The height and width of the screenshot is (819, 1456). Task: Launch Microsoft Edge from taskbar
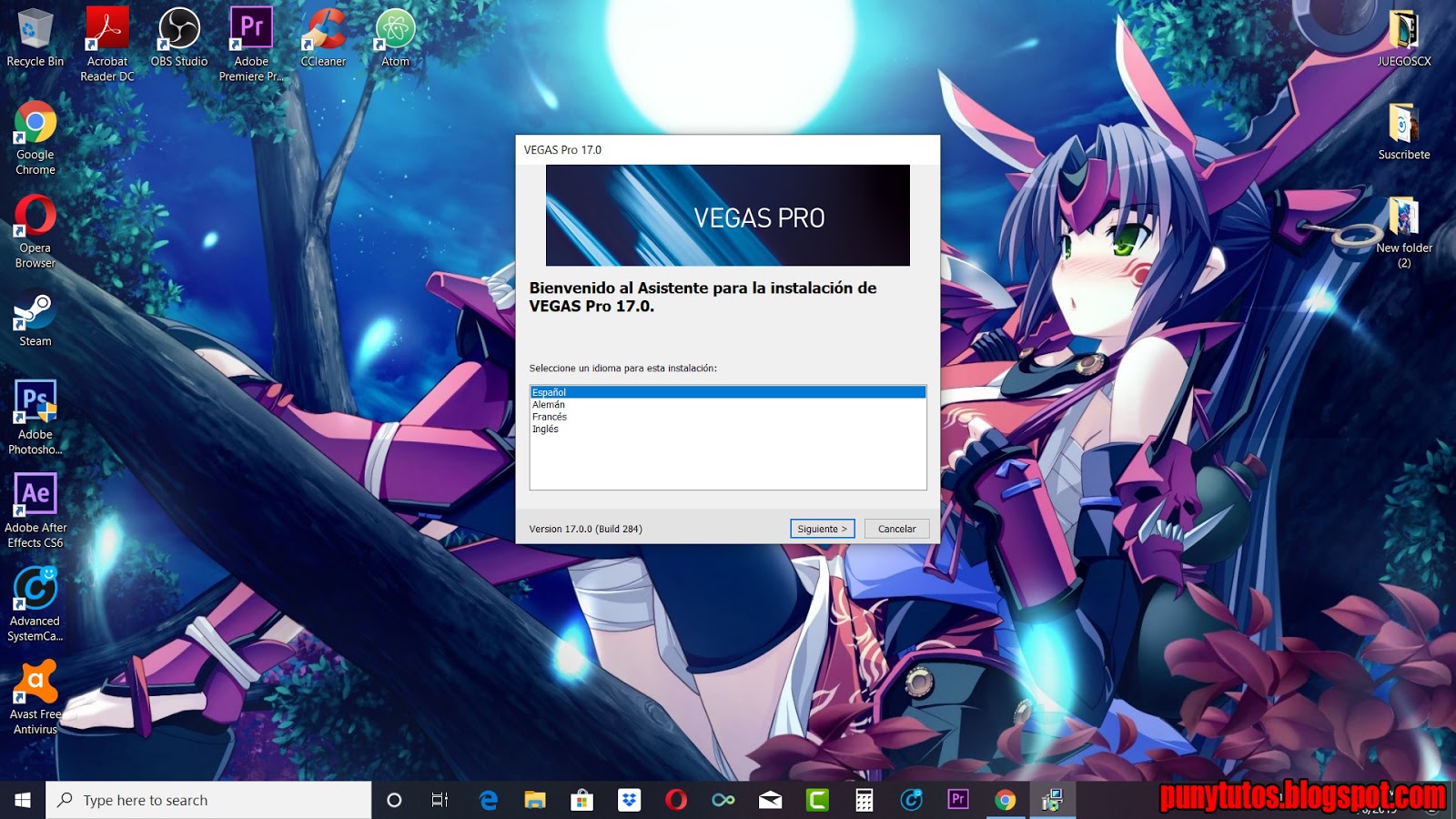pos(488,800)
